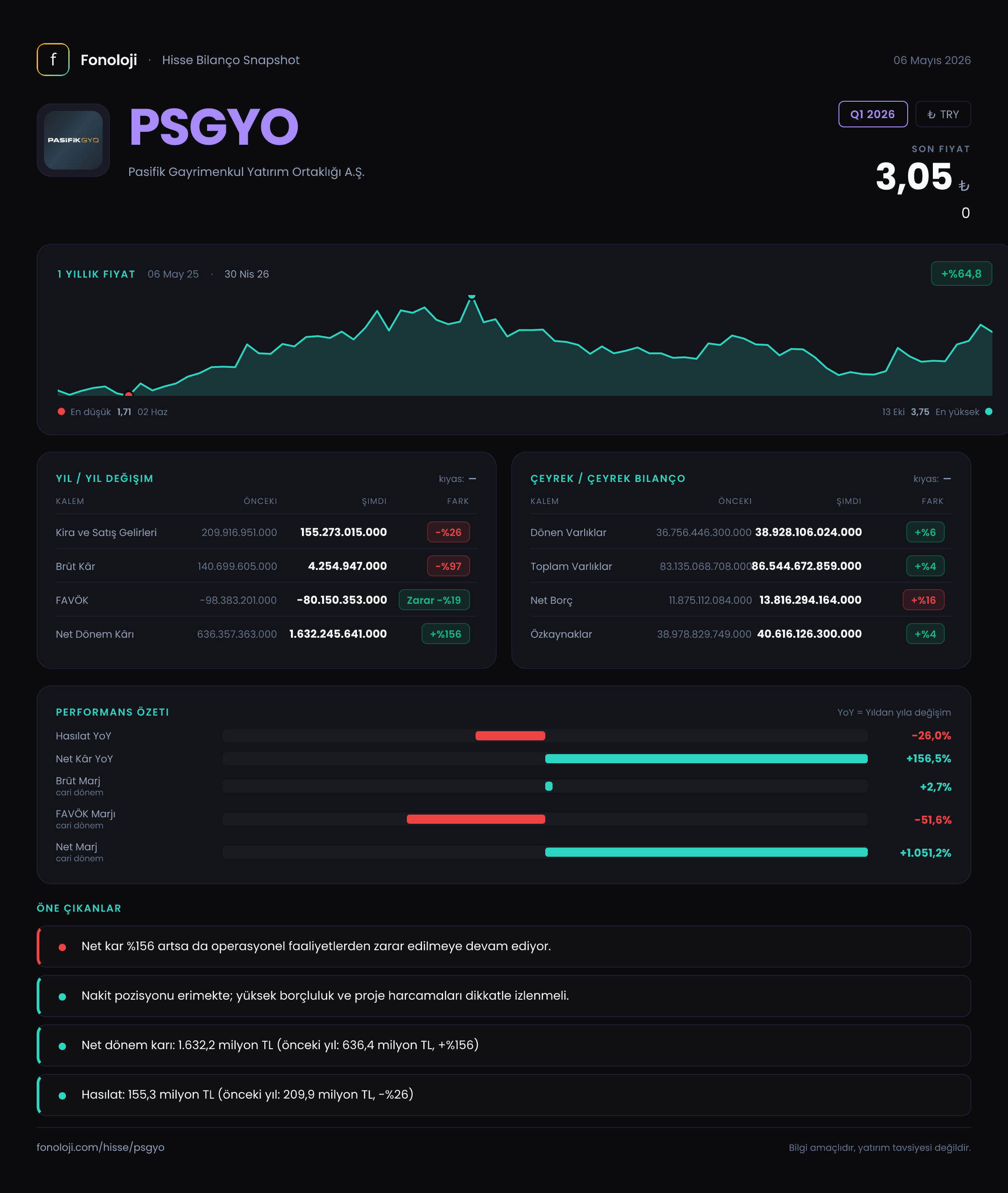Click the Net Kâr YoY green bar
Image resolution: width=1008 pixels, height=1193 pixels.
(x=706, y=759)
